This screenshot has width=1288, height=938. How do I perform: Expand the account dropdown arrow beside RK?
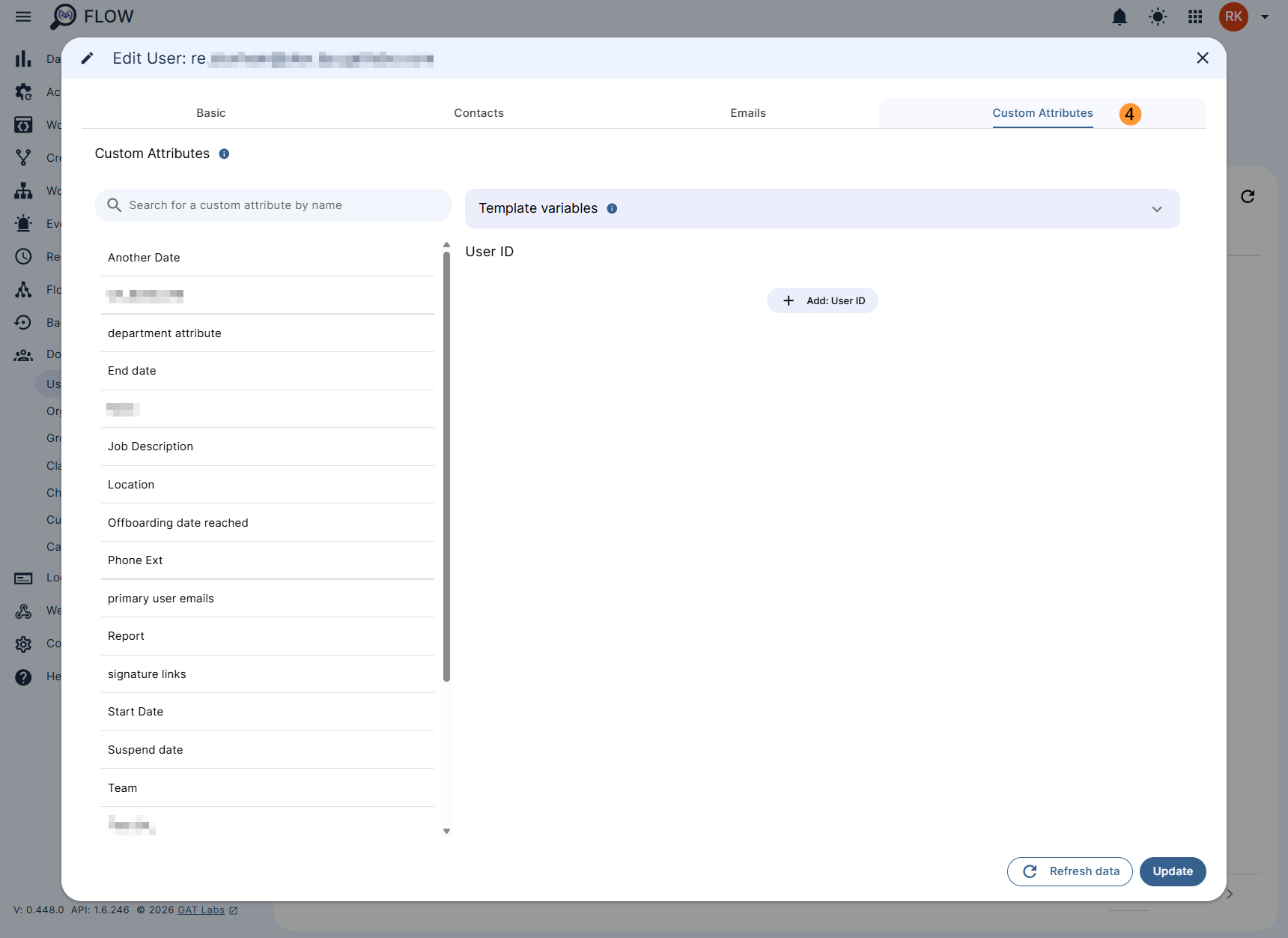pyautogui.click(x=1265, y=16)
